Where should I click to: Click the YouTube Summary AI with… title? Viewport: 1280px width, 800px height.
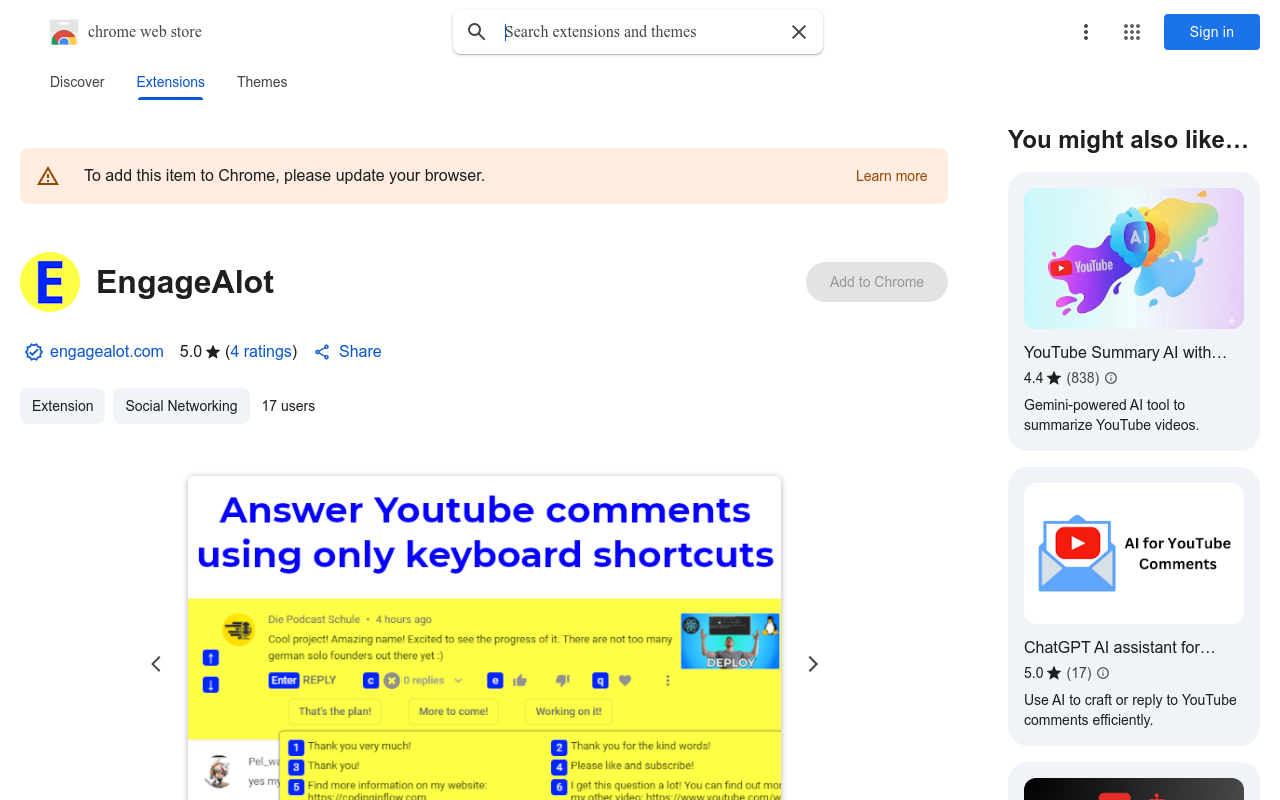(x=1125, y=352)
